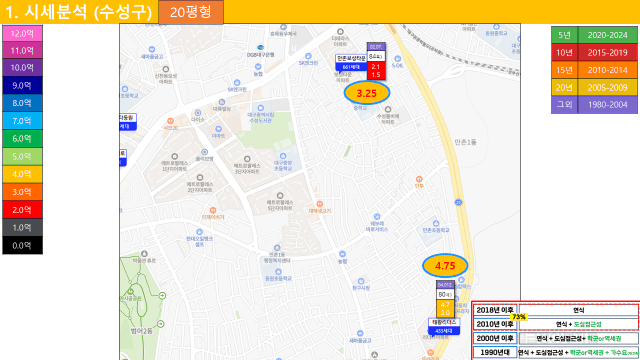The image size is (640, 360).
Task: Click the 대패생고기 restaurant icon
Action: coord(320,204)
